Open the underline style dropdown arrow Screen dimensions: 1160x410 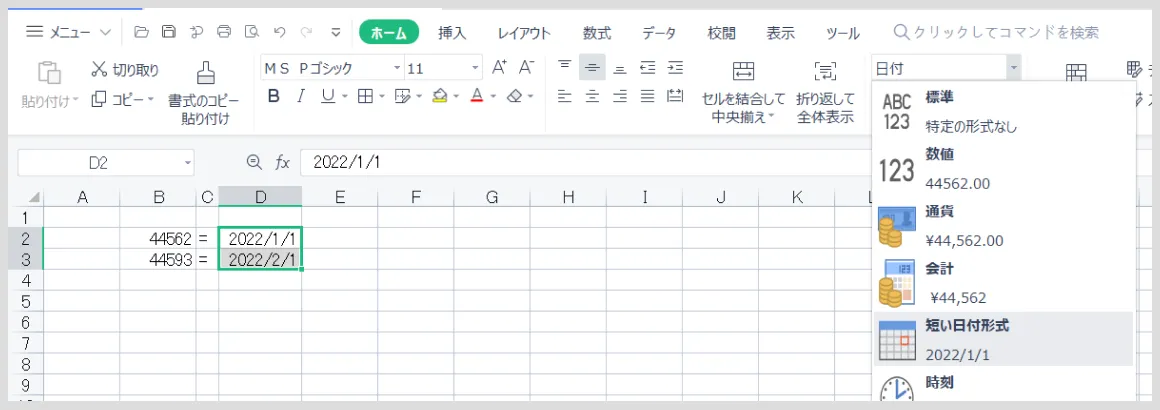[x=344, y=97]
